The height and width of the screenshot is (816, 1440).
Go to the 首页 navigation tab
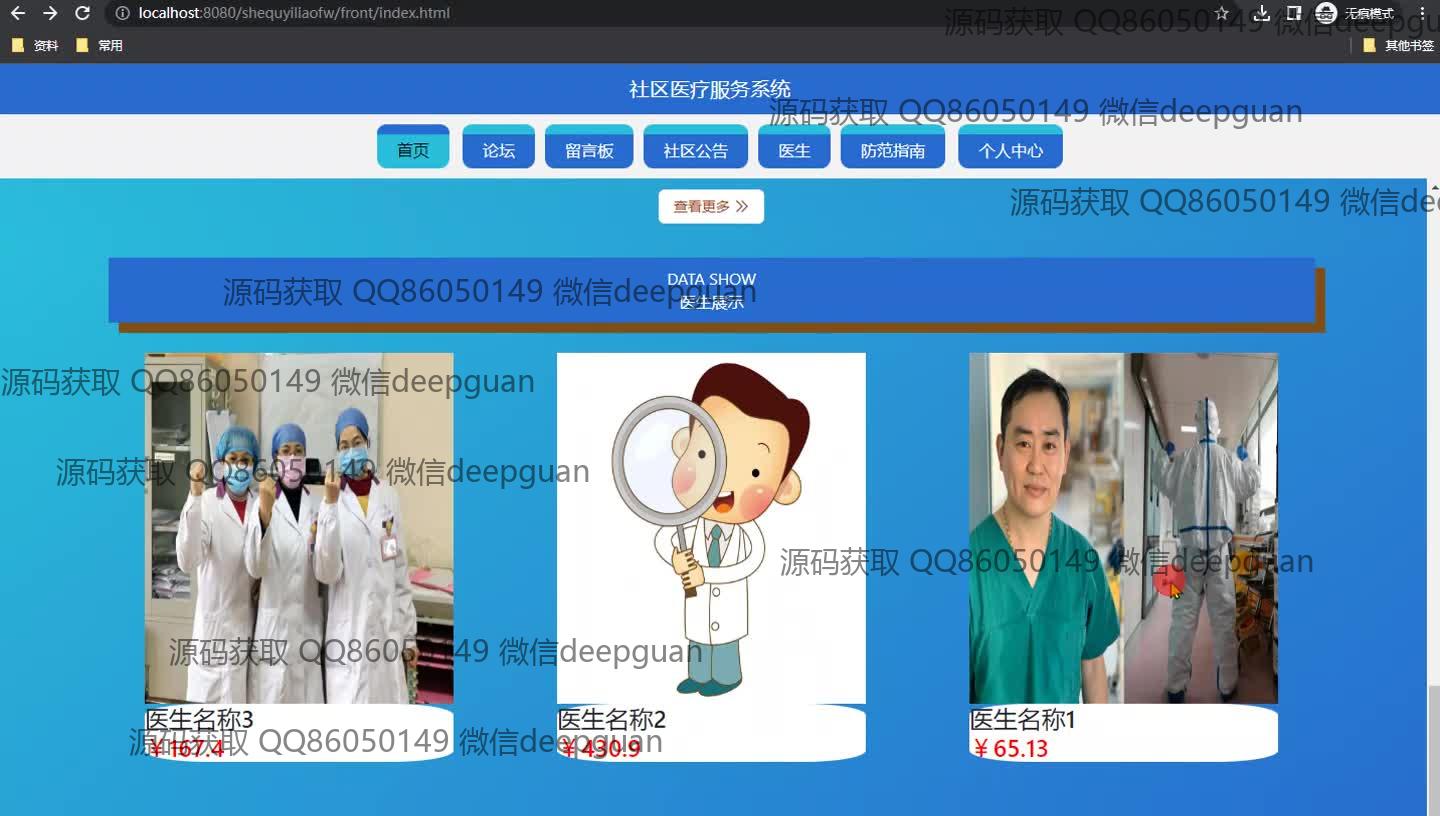coord(413,150)
